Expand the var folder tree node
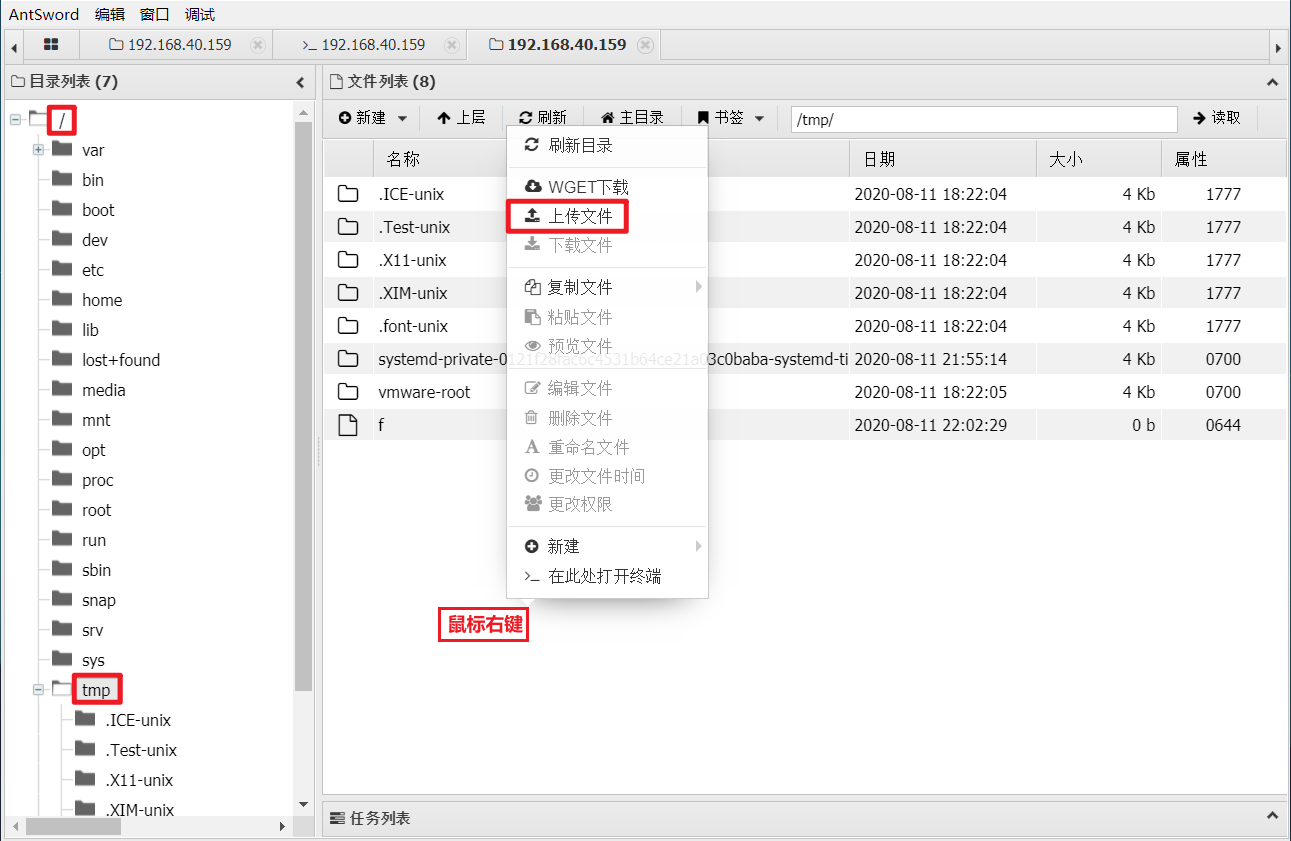The image size is (1291, 841). point(38,150)
